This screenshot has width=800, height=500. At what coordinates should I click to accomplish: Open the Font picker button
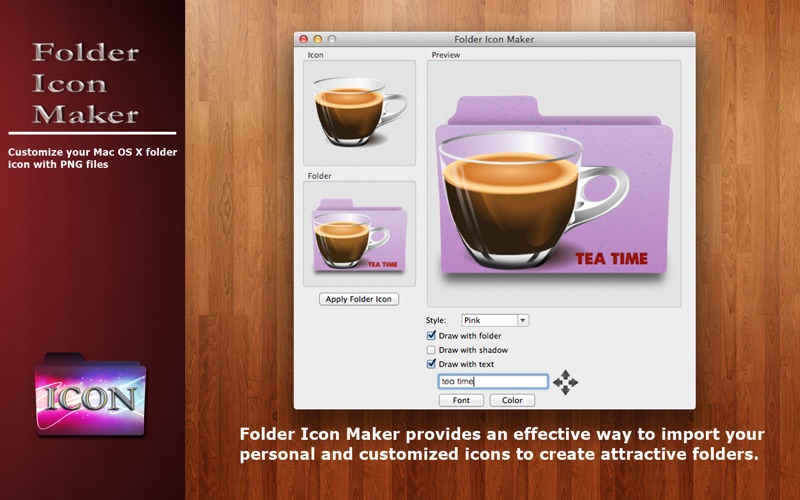tap(461, 400)
